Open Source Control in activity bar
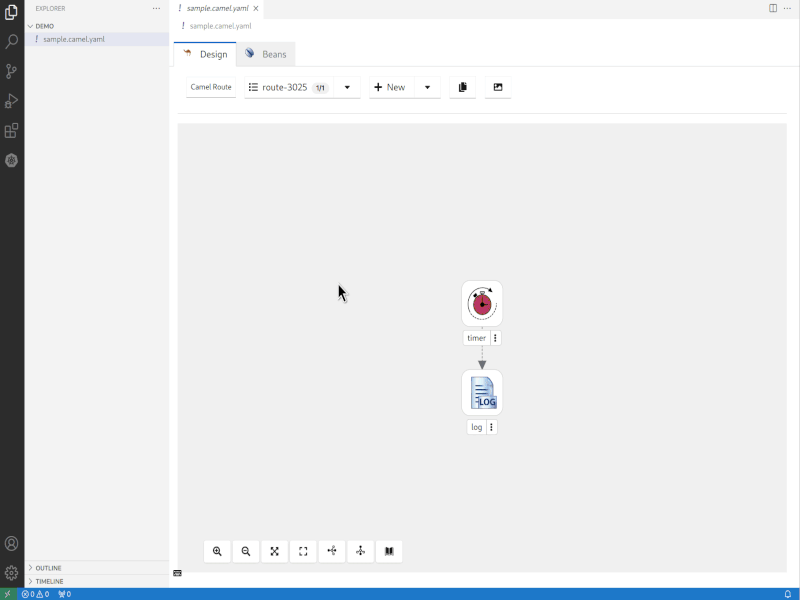The height and width of the screenshot is (600, 800). 12,71
